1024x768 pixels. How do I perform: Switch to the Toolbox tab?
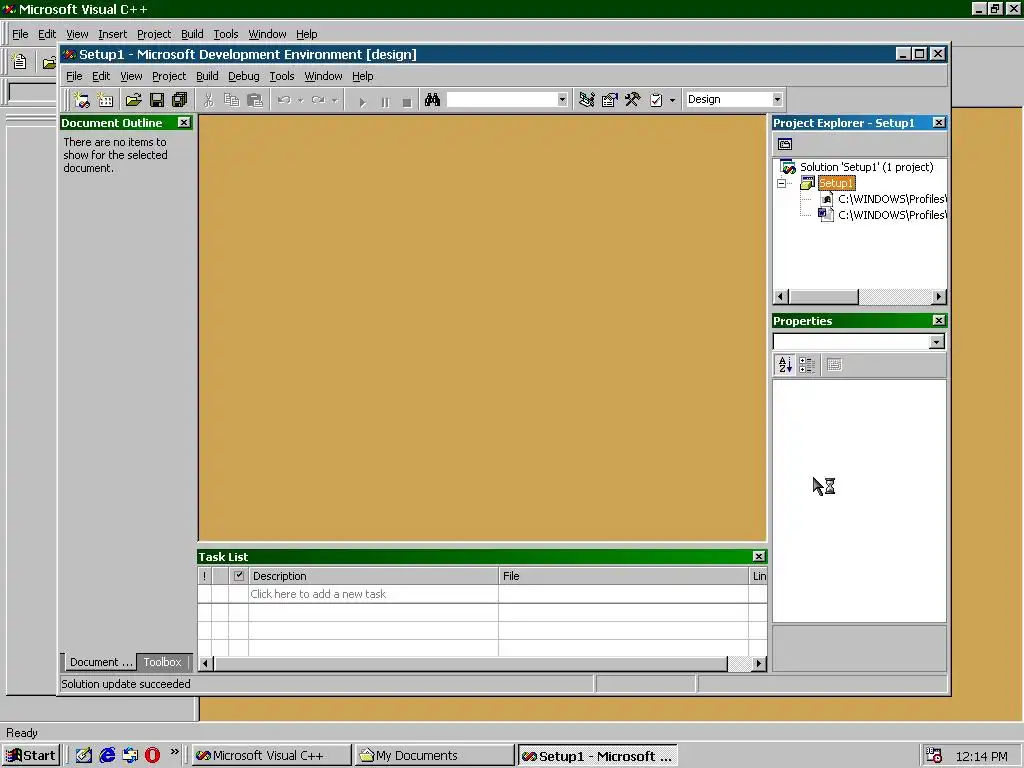click(163, 662)
